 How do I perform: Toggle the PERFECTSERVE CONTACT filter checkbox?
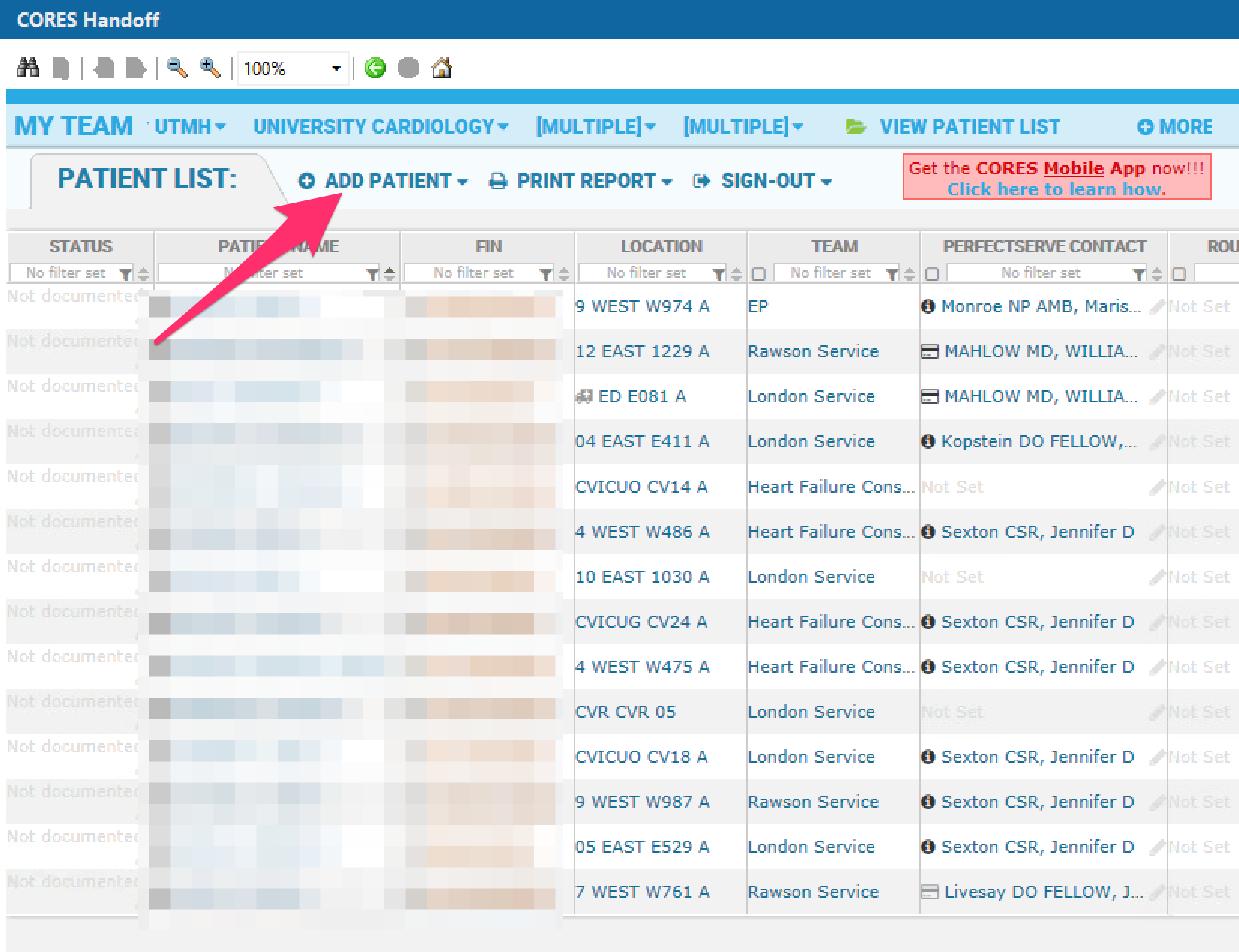pos(932,274)
